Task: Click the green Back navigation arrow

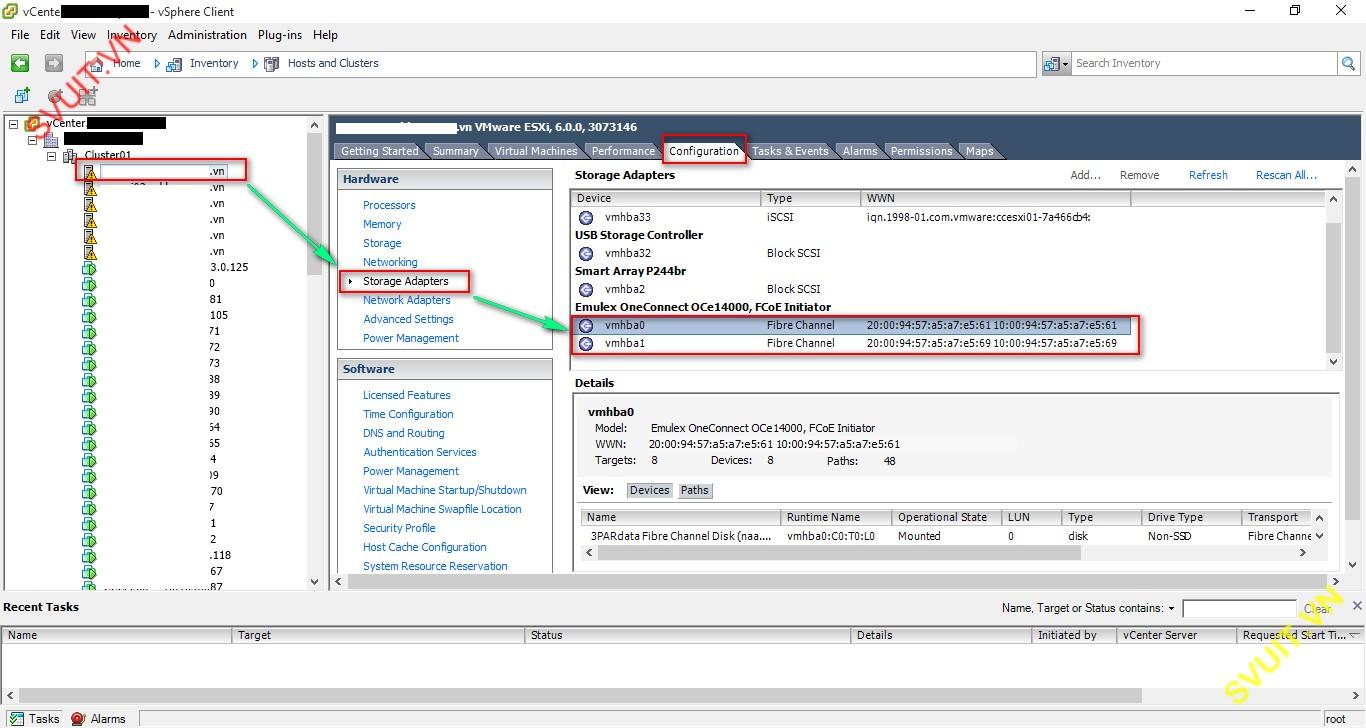Action: [20, 63]
